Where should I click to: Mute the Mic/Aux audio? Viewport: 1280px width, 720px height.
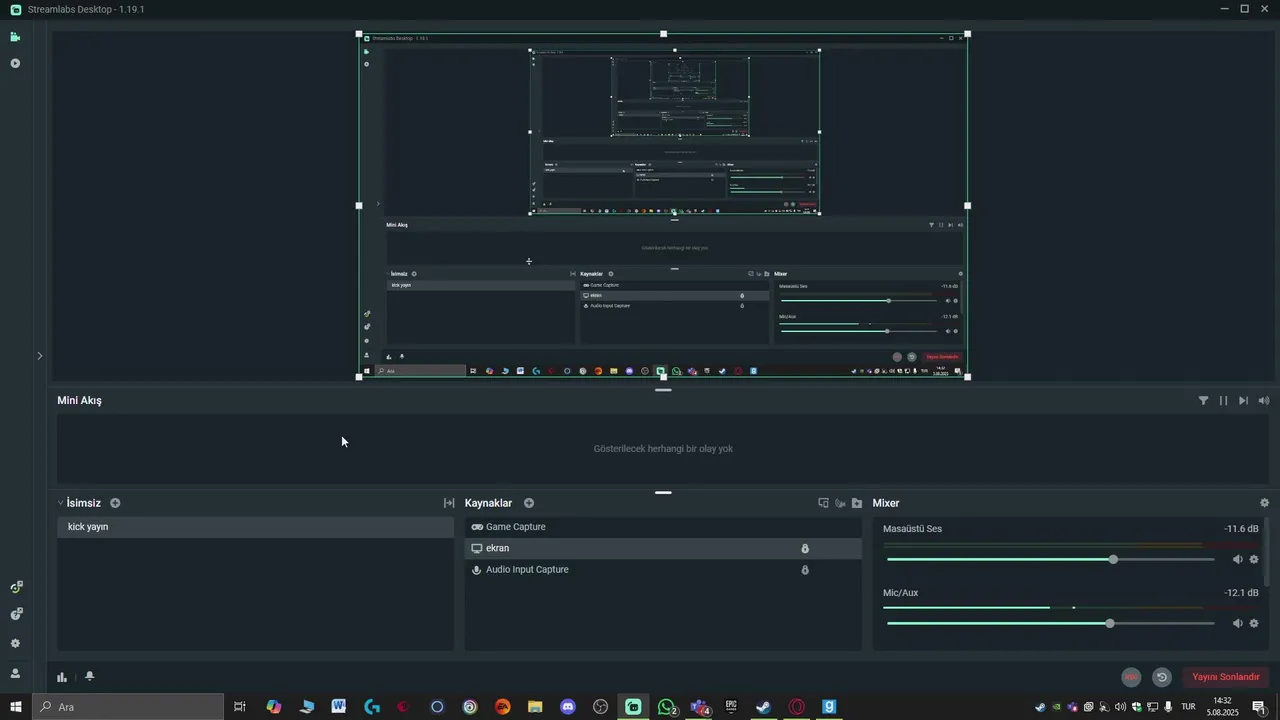pos(1237,623)
